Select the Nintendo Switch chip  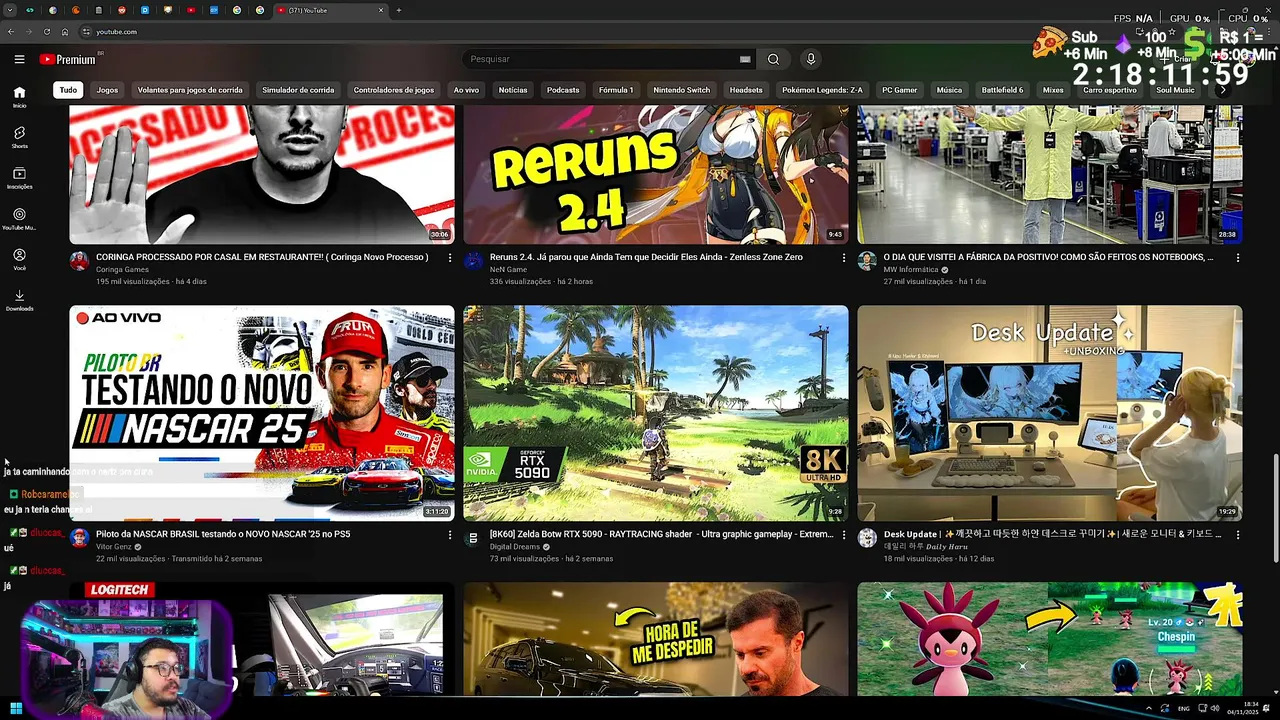682,90
